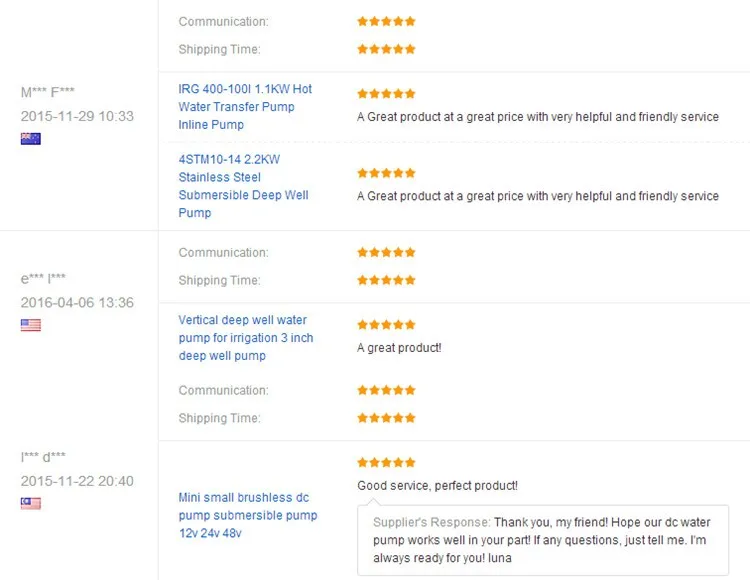Viewport: 750px width, 580px height.
Task: Click the US flag under e*** l***
Action: [30, 325]
